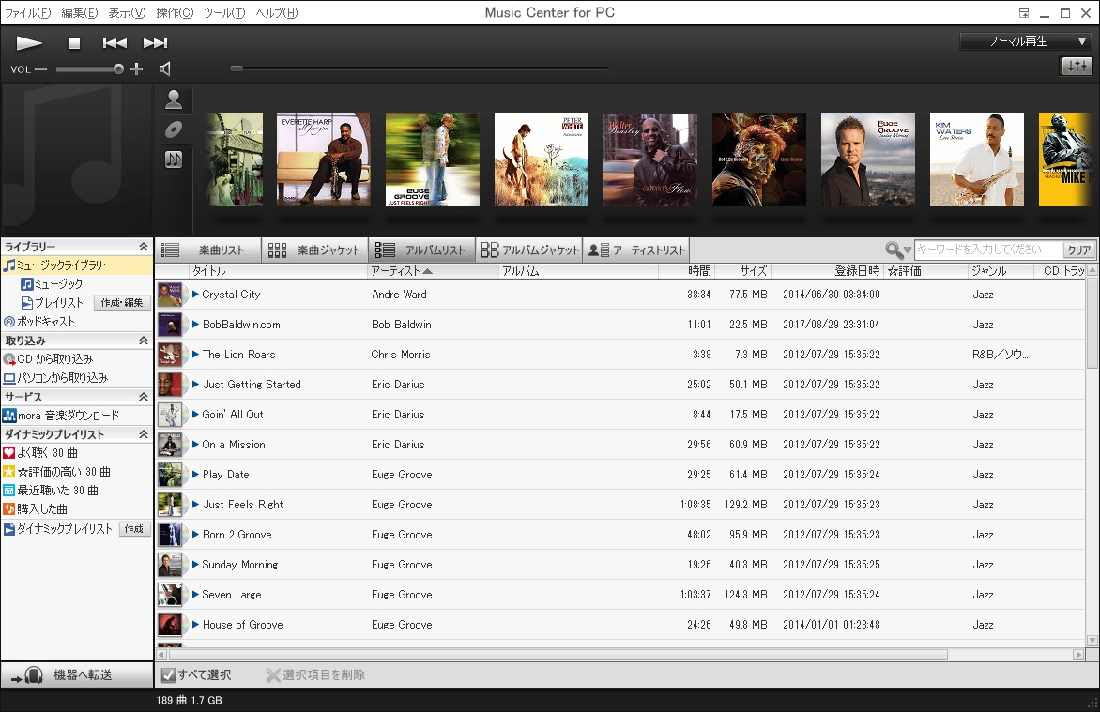
Task: Open the ヘルプ(H) menu
Action: [x=276, y=13]
